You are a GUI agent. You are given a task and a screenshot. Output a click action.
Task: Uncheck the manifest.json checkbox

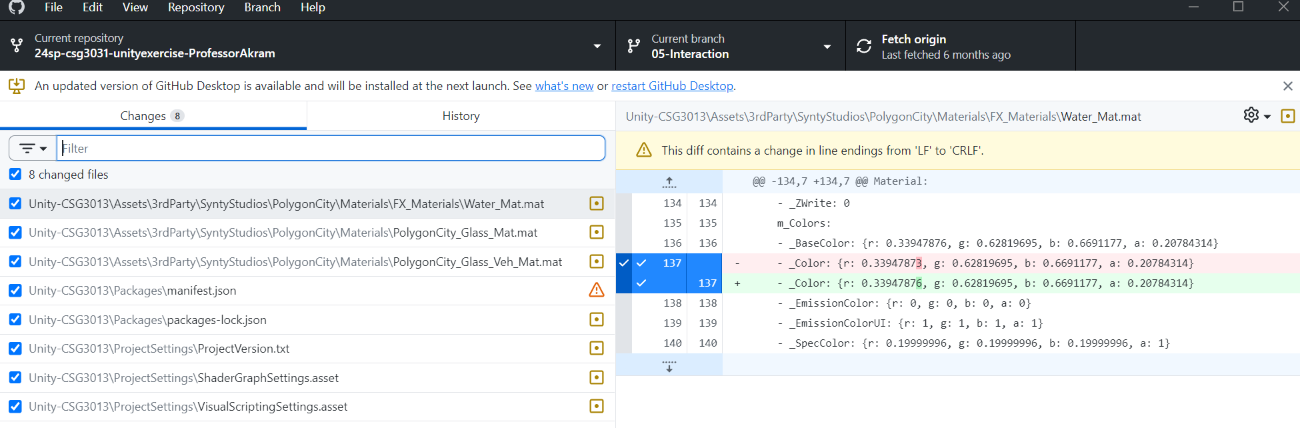pos(14,290)
